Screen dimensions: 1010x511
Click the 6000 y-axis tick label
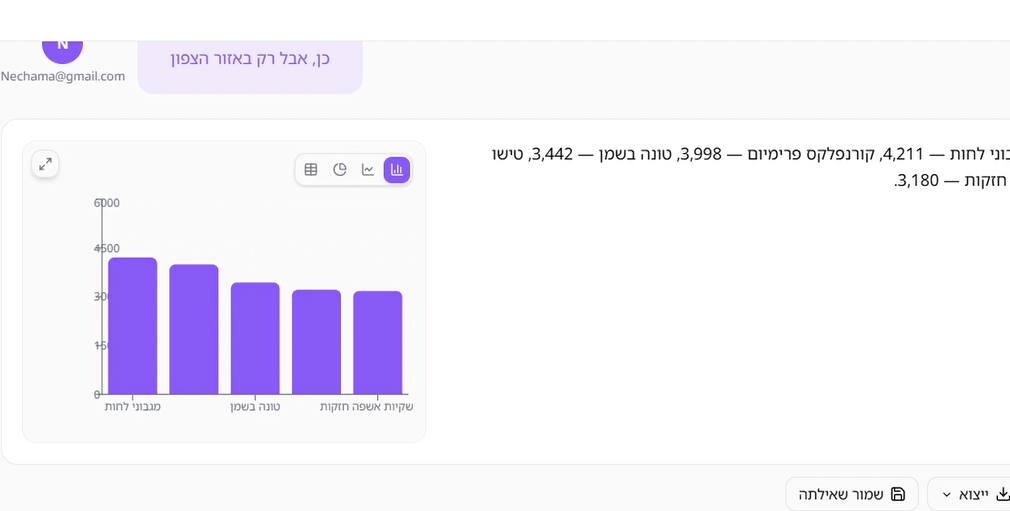click(107, 203)
